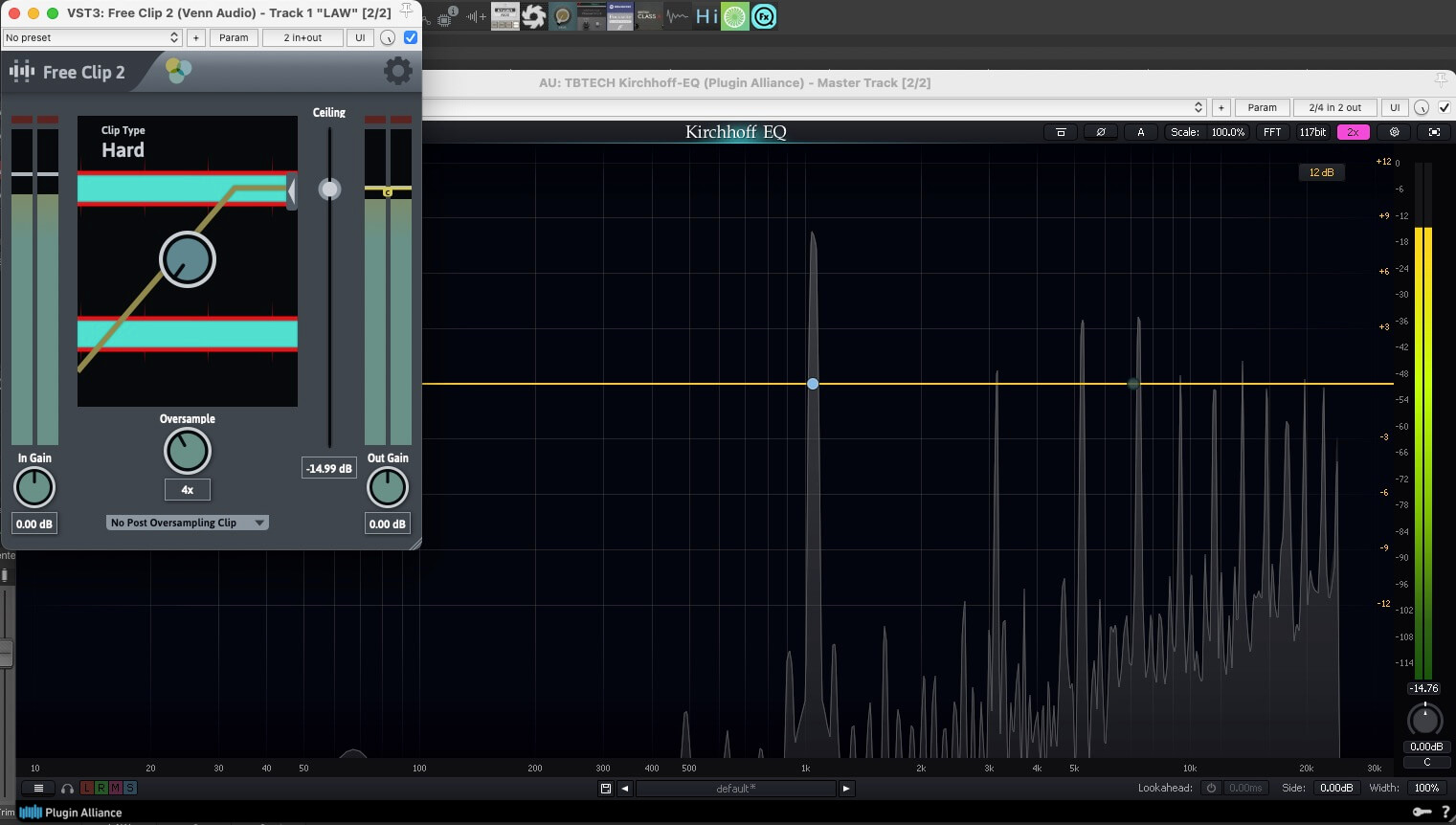Toggle the 2x oversampling button
This screenshot has width=1456, height=825.
[1353, 132]
